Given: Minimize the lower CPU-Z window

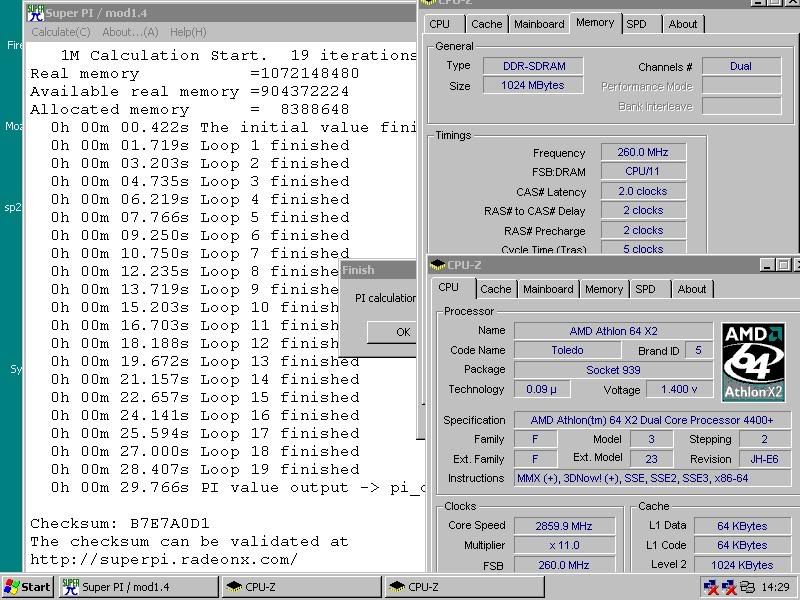Looking at the screenshot, I should coord(767,265).
